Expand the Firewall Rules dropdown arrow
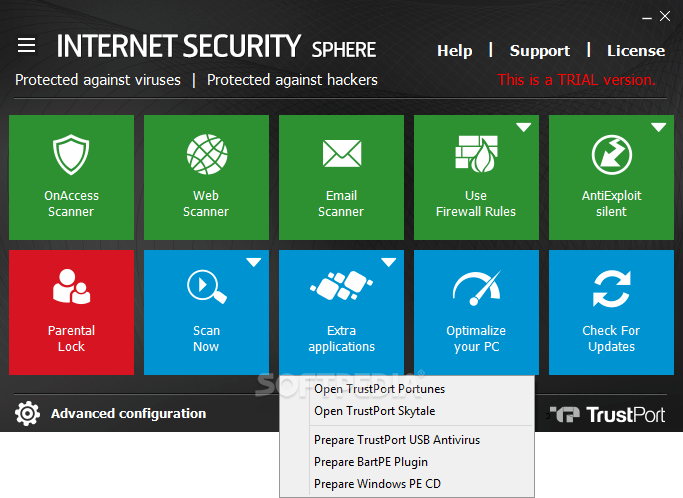The width and height of the screenshot is (683, 498). [x=523, y=128]
